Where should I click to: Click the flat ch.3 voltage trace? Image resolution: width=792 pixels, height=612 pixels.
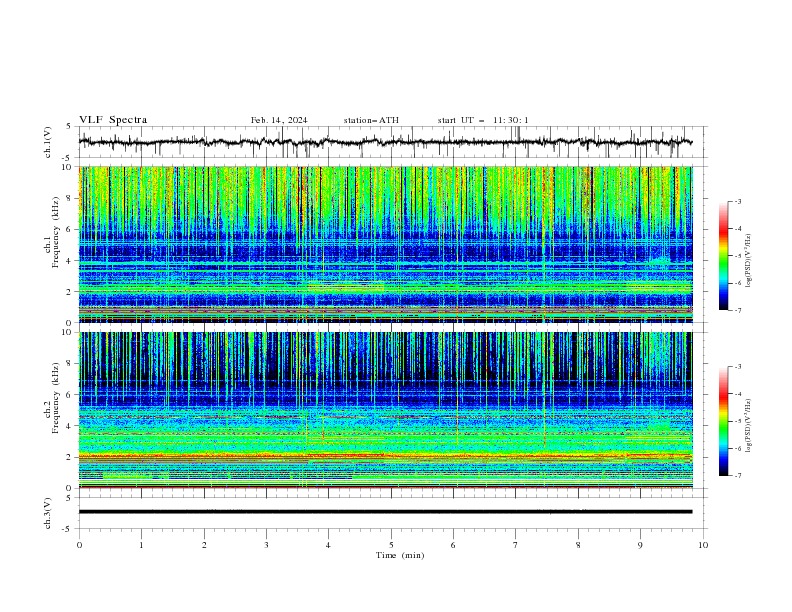[385, 512]
